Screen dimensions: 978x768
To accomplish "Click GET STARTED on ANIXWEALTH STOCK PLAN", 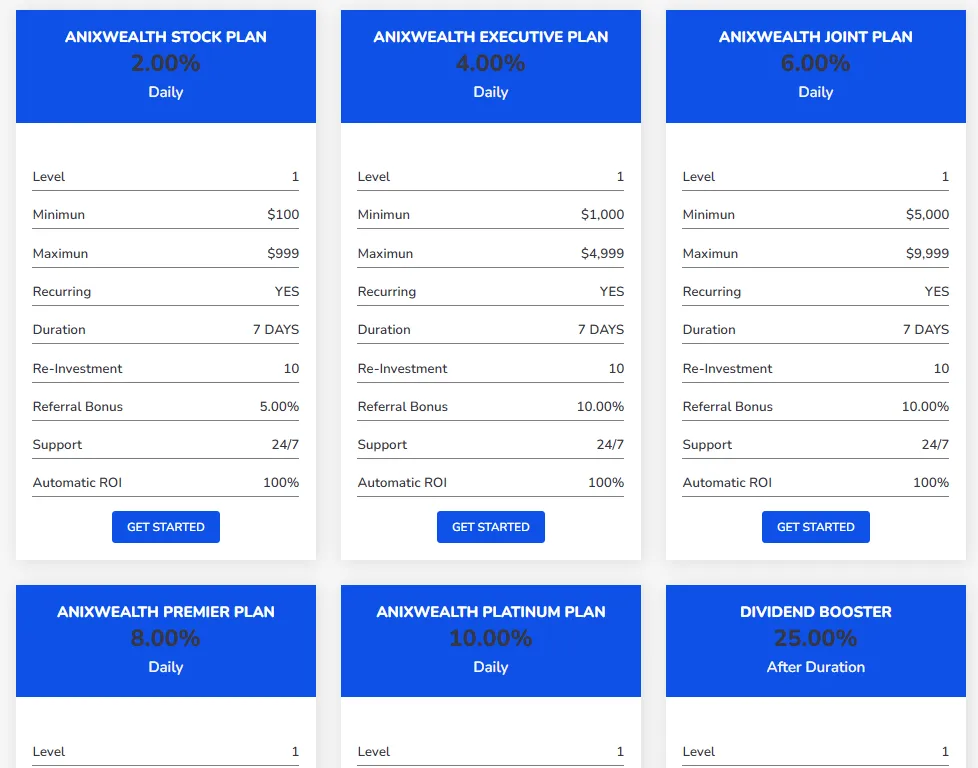I will (166, 527).
